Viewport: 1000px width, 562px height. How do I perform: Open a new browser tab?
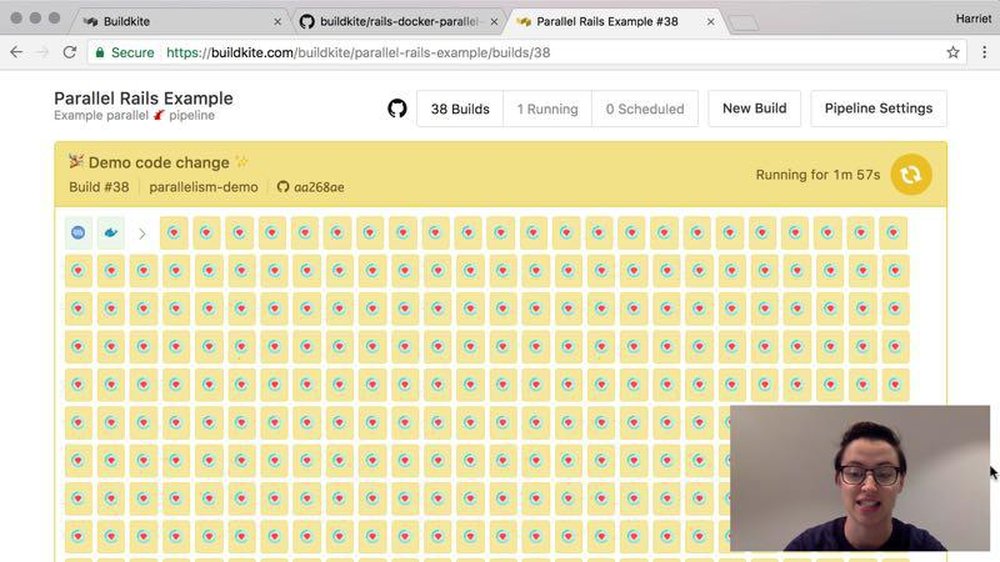(743, 24)
